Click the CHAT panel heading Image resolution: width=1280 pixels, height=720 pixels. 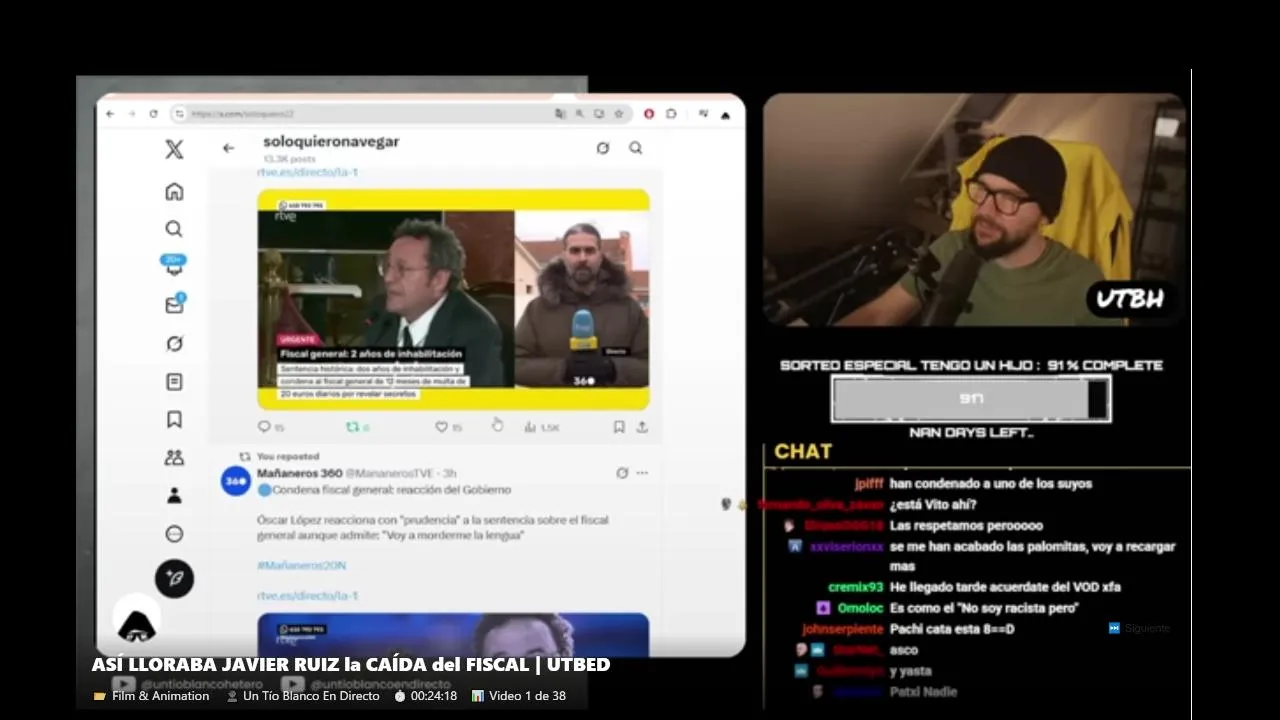(x=803, y=451)
